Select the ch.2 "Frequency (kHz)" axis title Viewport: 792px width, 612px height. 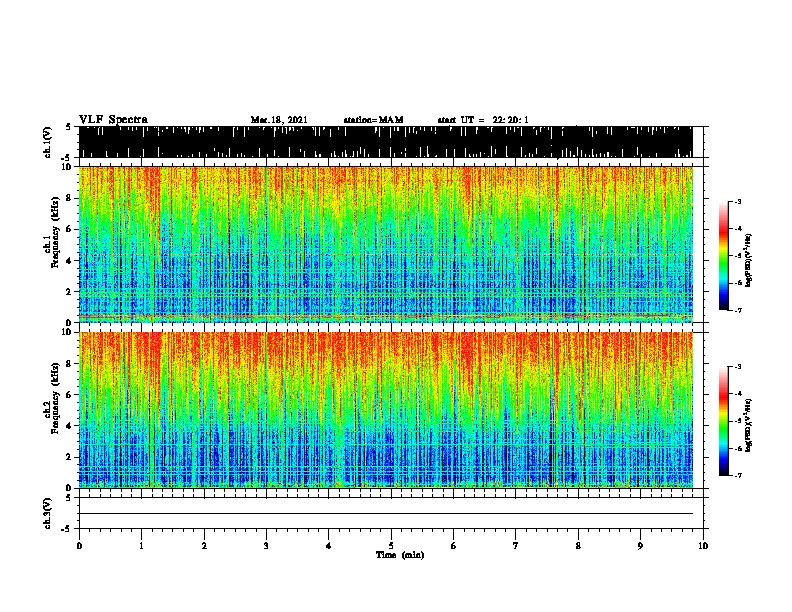point(55,399)
